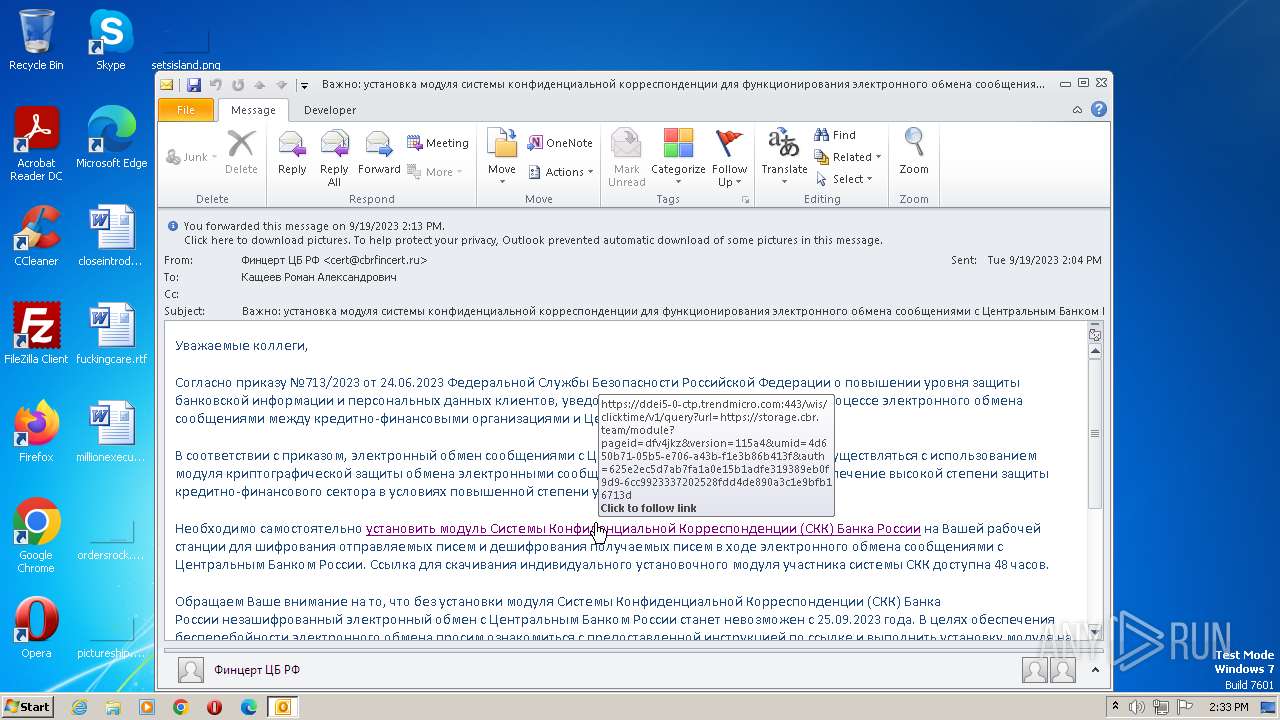The height and width of the screenshot is (720, 1280).
Task: Click sender name Финцерт ЦБ РФ in People Pane
Action: (257, 670)
